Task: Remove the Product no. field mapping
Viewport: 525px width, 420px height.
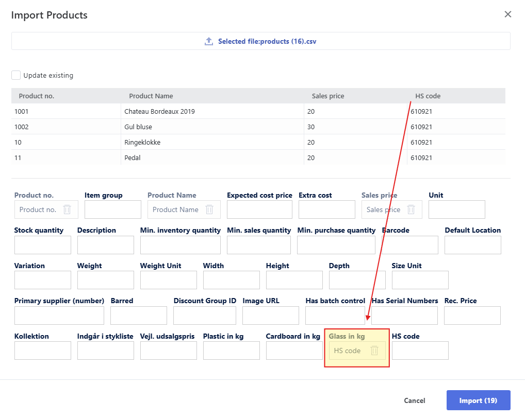Action: pos(67,210)
